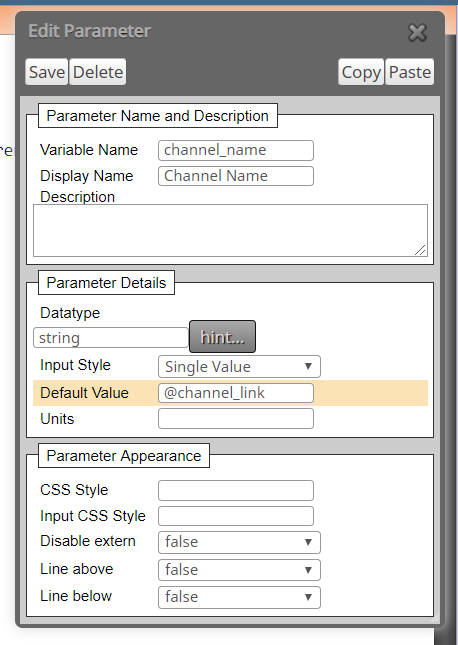Image resolution: width=458 pixels, height=645 pixels.
Task: Click the Paste button
Action: tap(410, 72)
